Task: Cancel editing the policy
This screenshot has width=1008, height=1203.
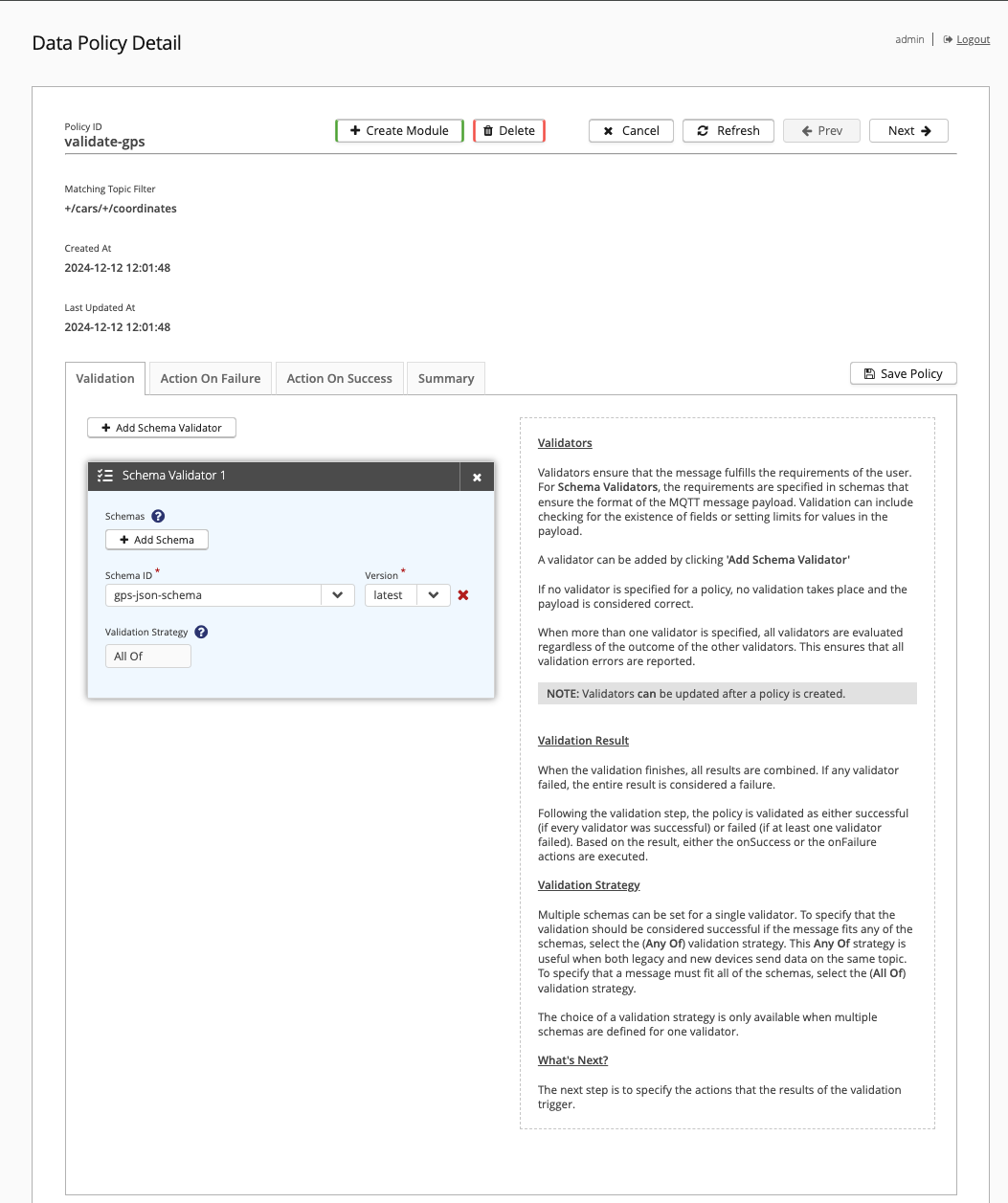Action: point(631,131)
